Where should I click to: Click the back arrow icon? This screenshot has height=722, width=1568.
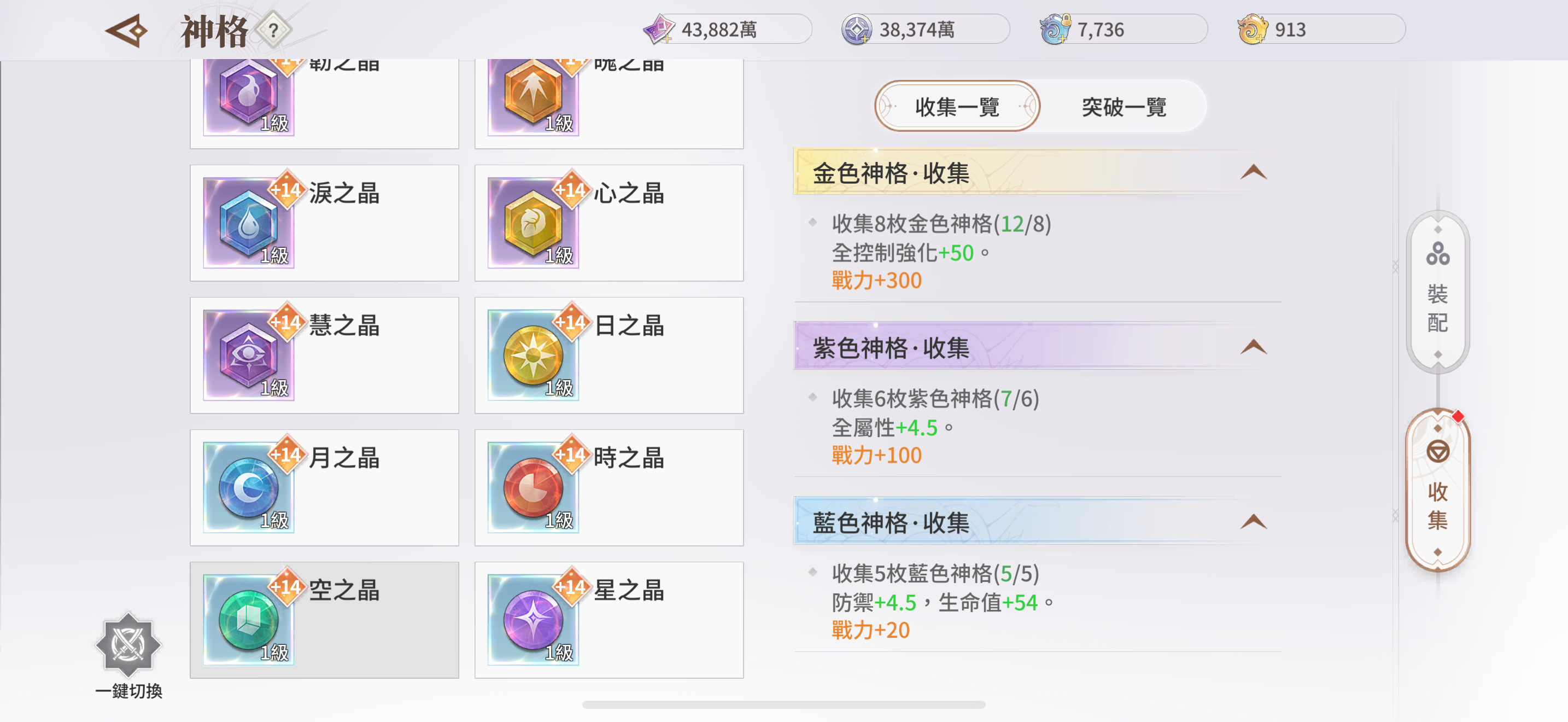(127, 31)
